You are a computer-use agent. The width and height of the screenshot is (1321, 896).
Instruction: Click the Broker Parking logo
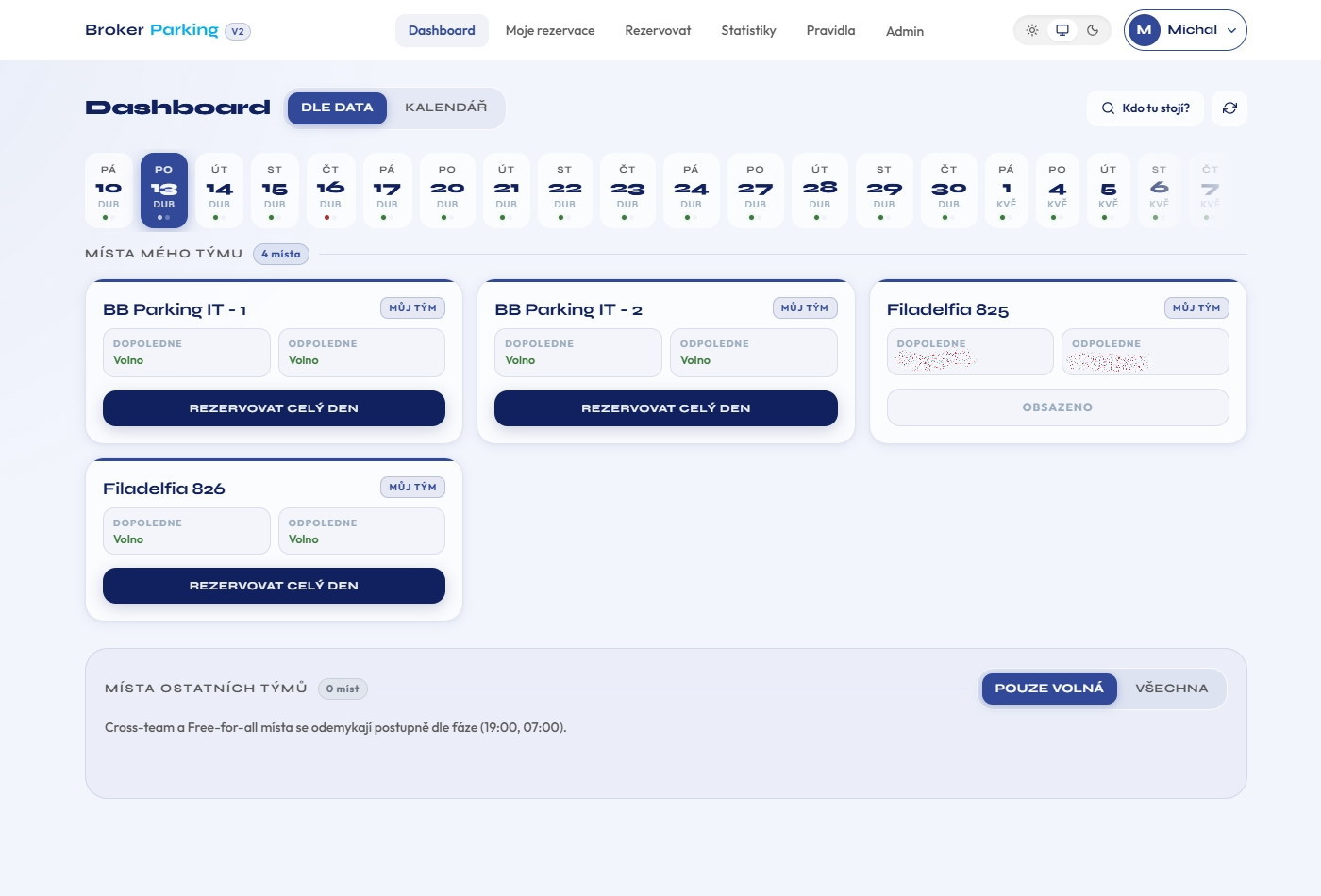151,30
